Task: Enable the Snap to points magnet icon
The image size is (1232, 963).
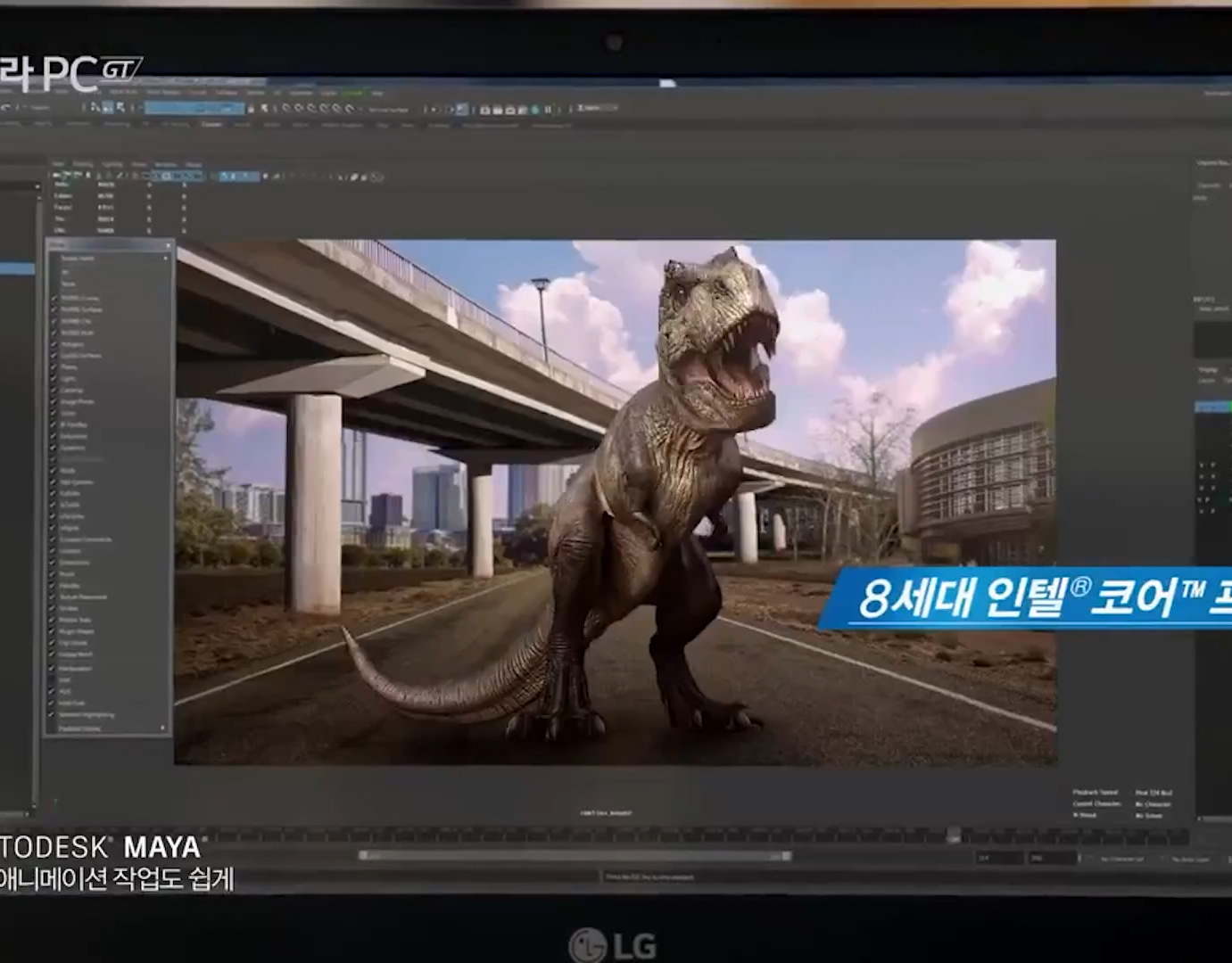Action: coord(311,109)
